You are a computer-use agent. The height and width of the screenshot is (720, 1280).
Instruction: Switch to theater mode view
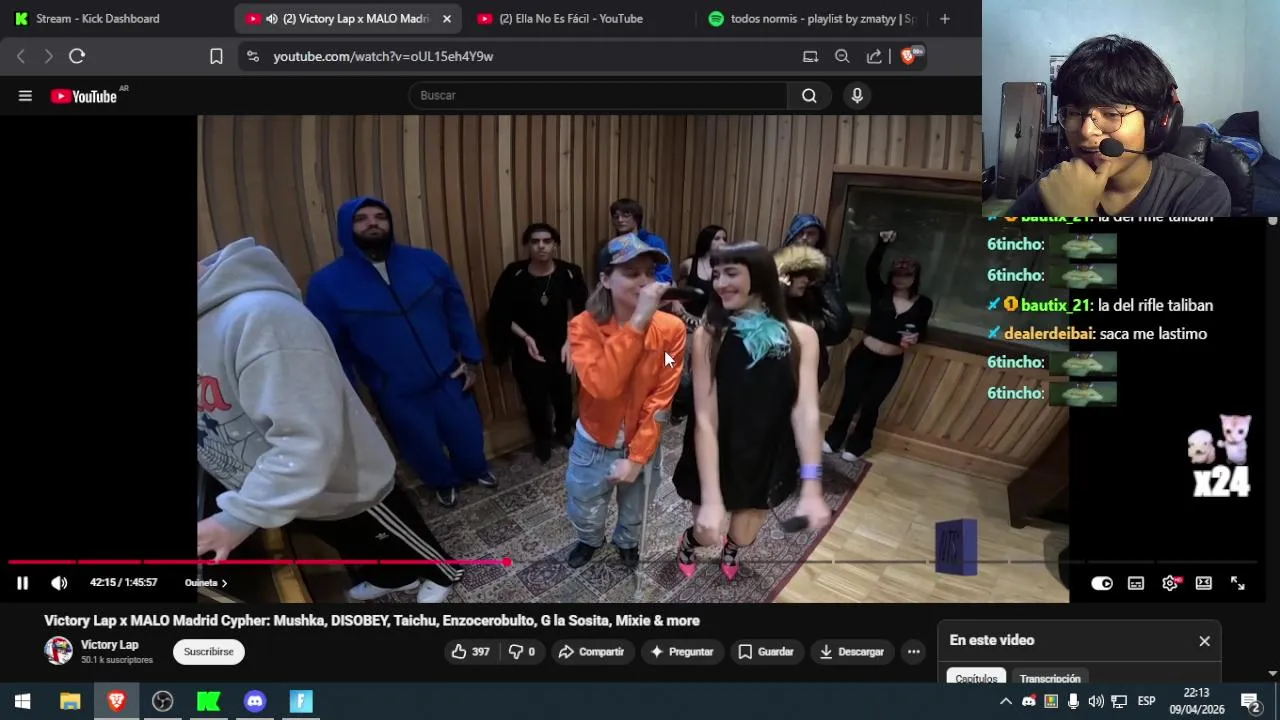point(1204,583)
